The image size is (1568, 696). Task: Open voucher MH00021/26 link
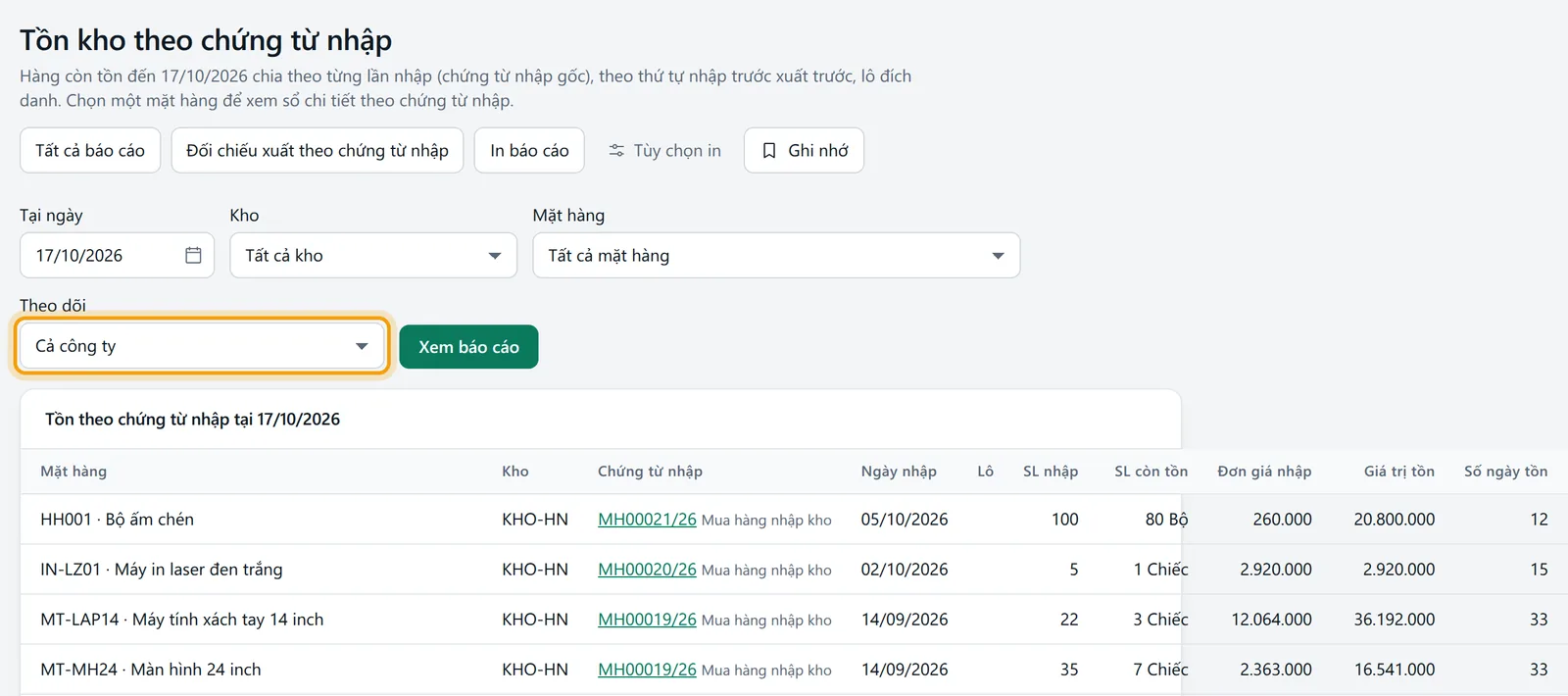tap(647, 520)
